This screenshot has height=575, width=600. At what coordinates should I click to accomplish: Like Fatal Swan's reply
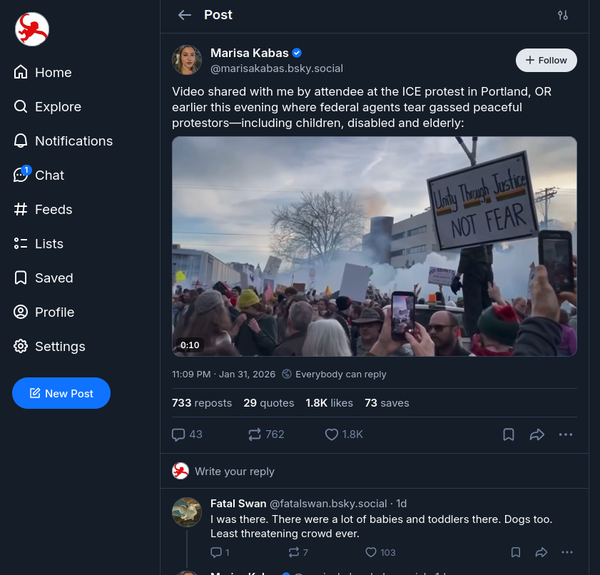pos(380,552)
